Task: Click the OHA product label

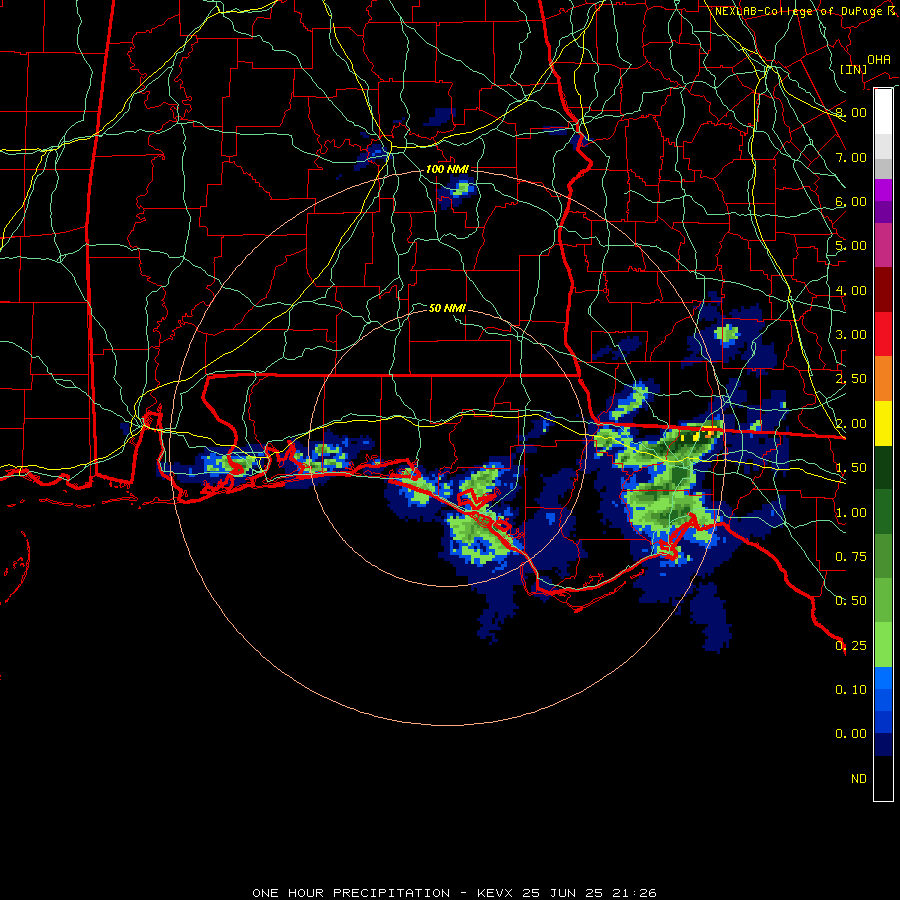Action: point(879,59)
